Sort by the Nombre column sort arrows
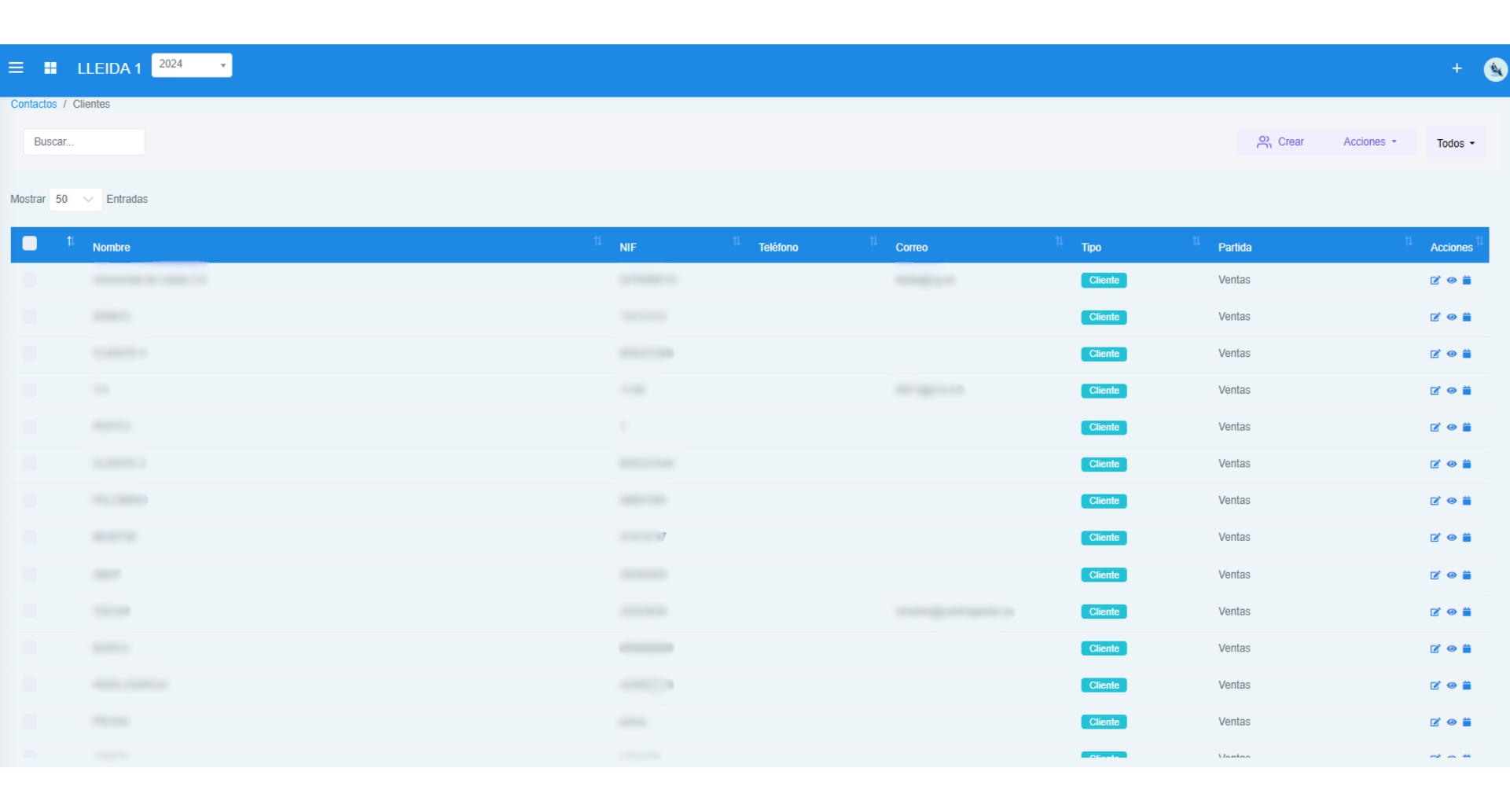 tap(597, 241)
